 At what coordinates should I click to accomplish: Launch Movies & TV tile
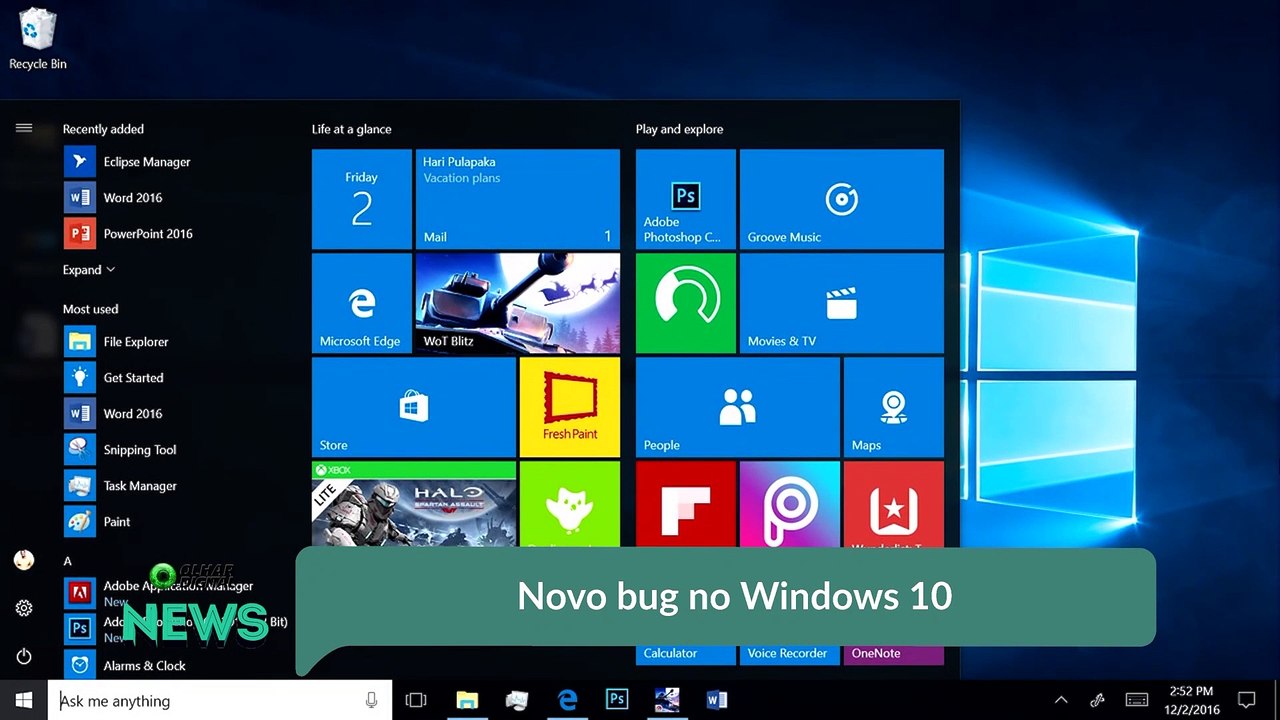click(x=842, y=303)
